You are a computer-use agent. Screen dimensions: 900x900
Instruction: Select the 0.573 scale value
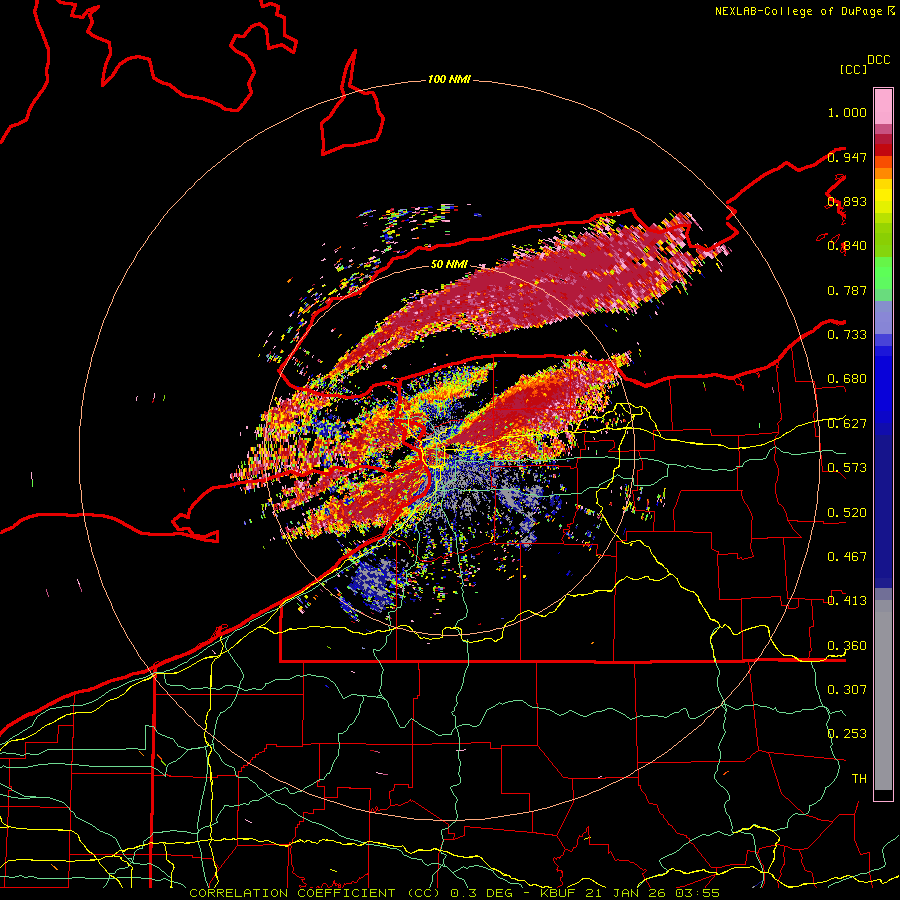coord(847,468)
